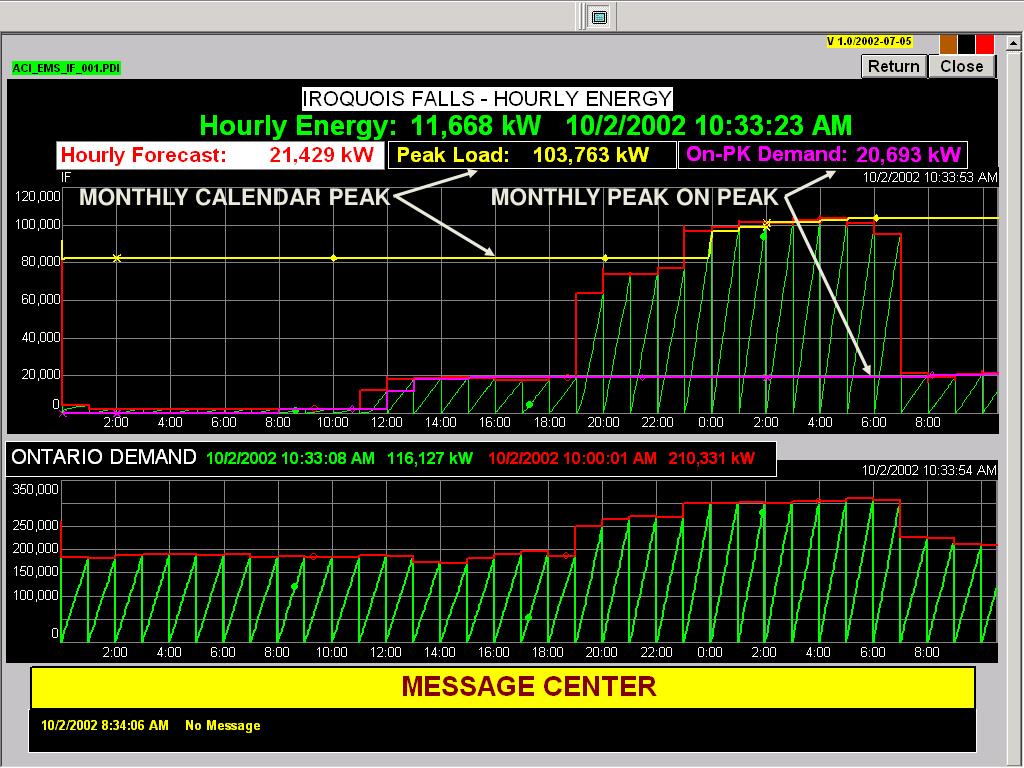This screenshot has width=1024, height=768.
Task: Click the ACI_EMS_IF_001.PDI file label
Action: point(66,68)
